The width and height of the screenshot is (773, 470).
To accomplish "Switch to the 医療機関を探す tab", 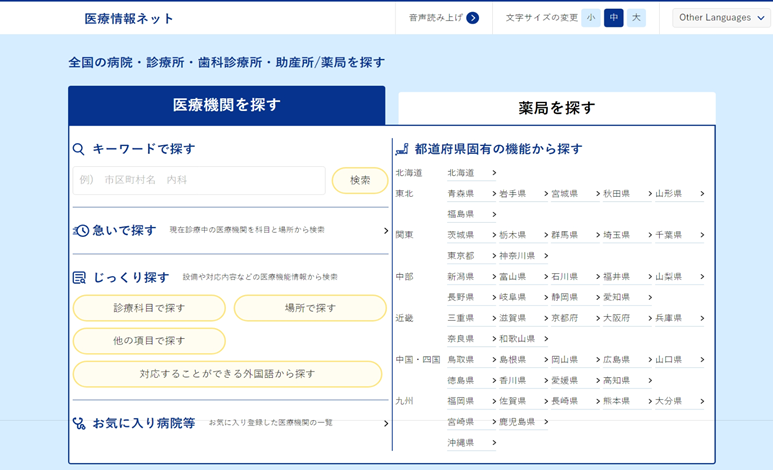I will 227,105.
